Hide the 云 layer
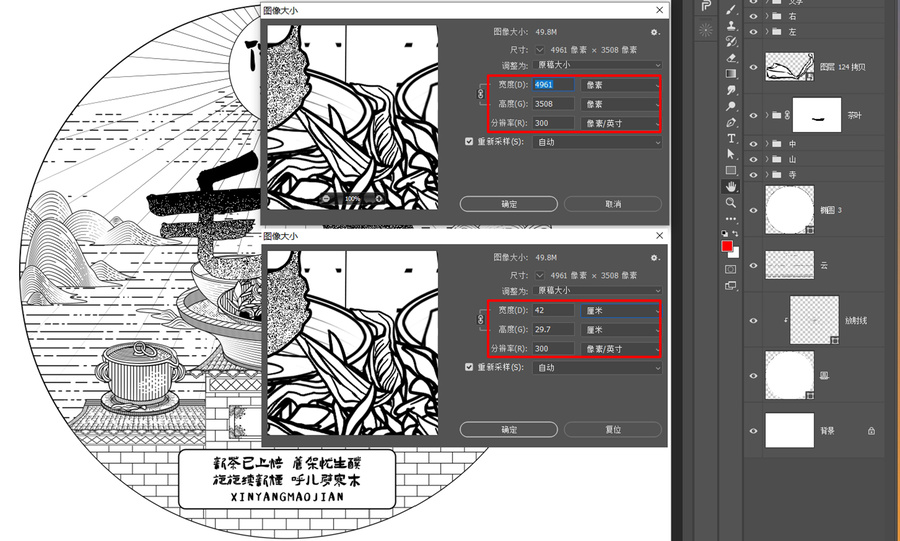 tap(753, 266)
